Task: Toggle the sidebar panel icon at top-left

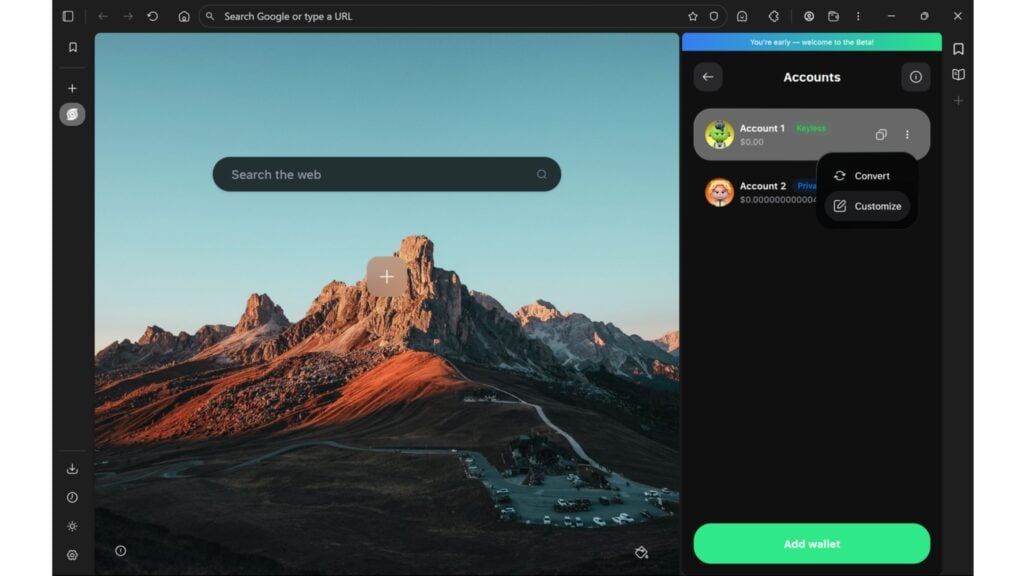Action: [68, 16]
